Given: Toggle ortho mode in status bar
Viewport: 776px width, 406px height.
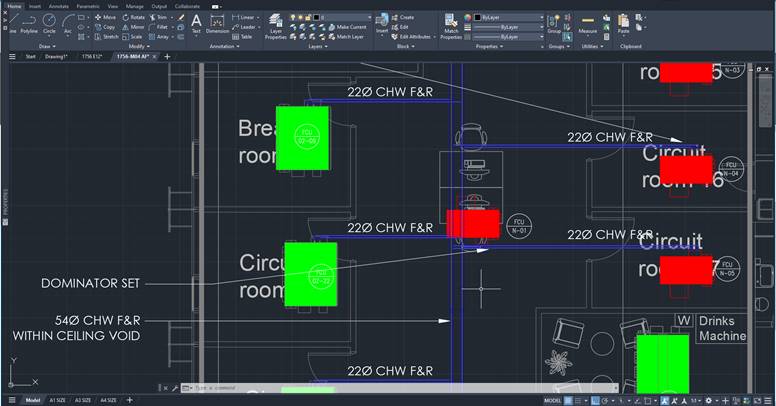Looking at the screenshot, I should [596, 400].
